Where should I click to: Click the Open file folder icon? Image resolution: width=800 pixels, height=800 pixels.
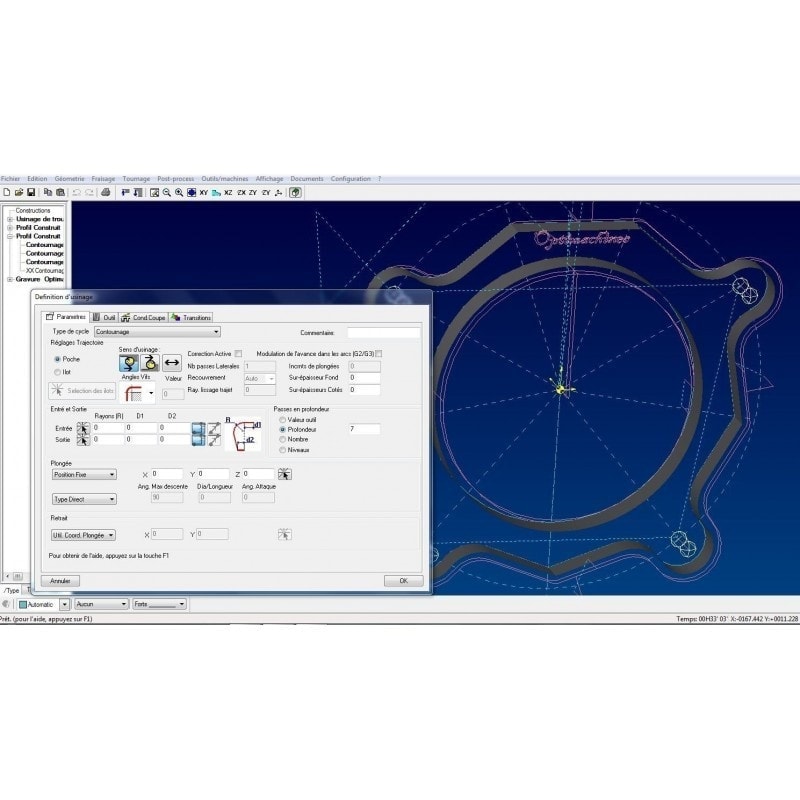point(19,192)
